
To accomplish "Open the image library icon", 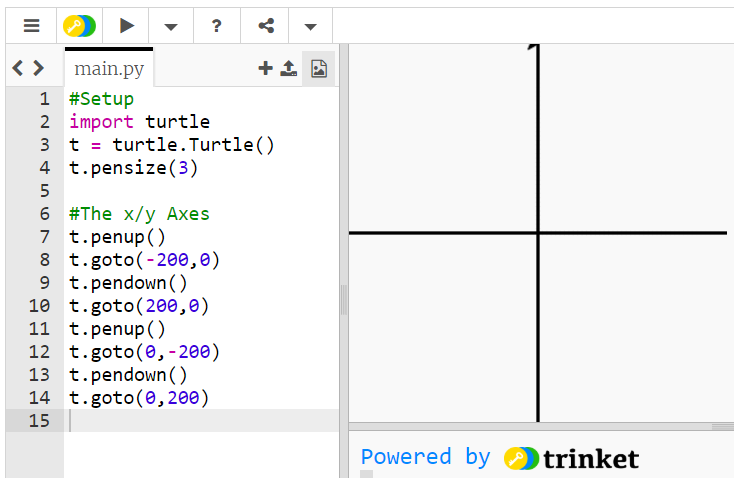I will pos(319,68).
